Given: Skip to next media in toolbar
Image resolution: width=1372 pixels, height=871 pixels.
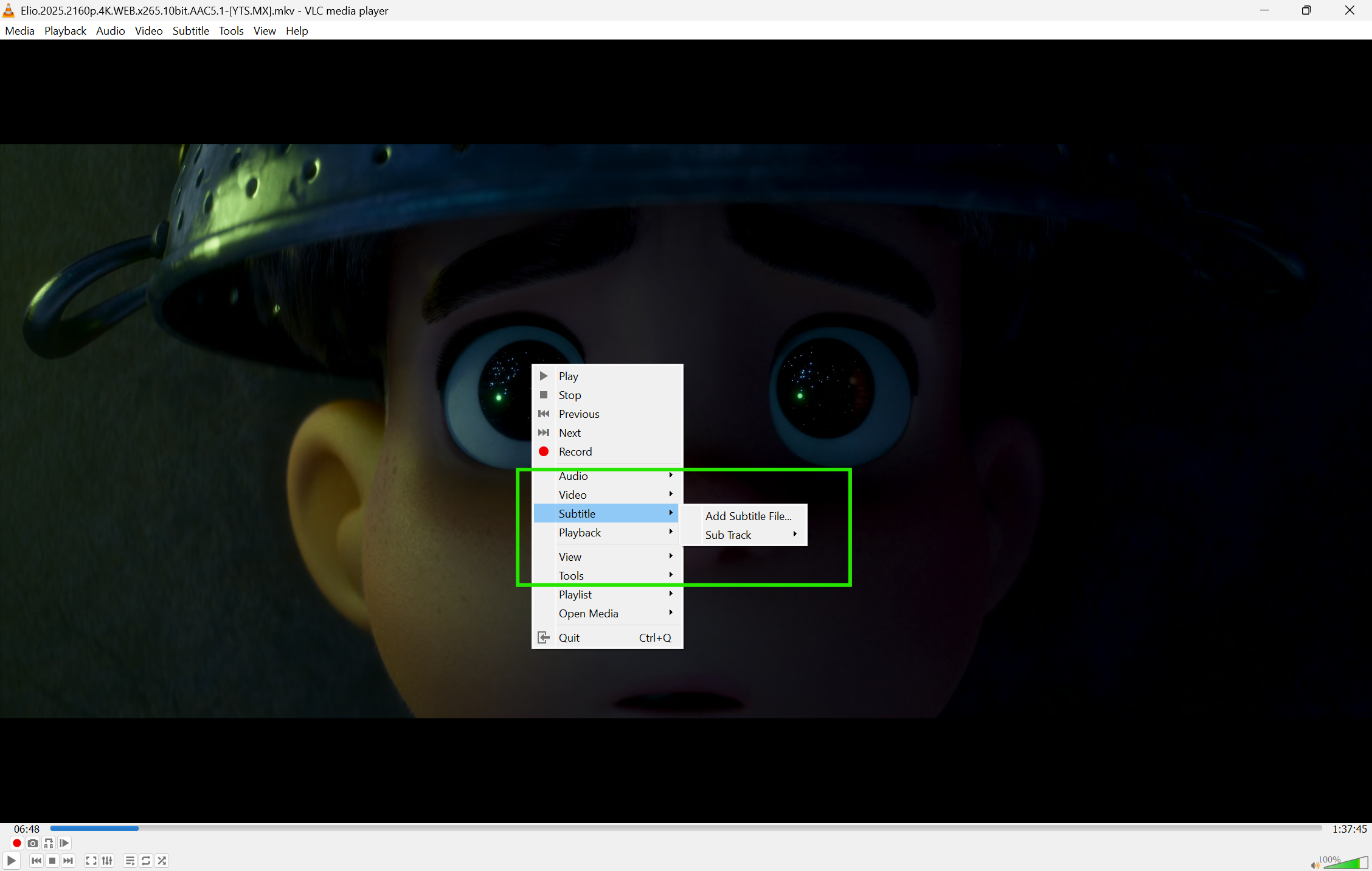Looking at the screenshot, I should click(68, 861).
